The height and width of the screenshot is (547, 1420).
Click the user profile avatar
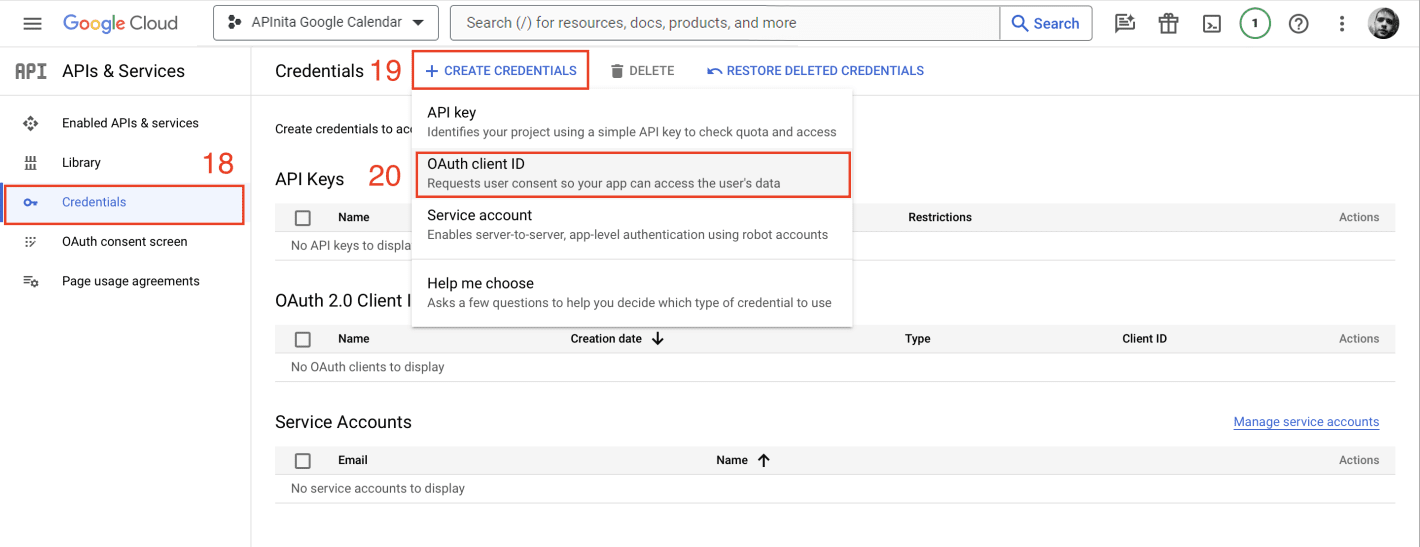click(x=1383, y=23)
